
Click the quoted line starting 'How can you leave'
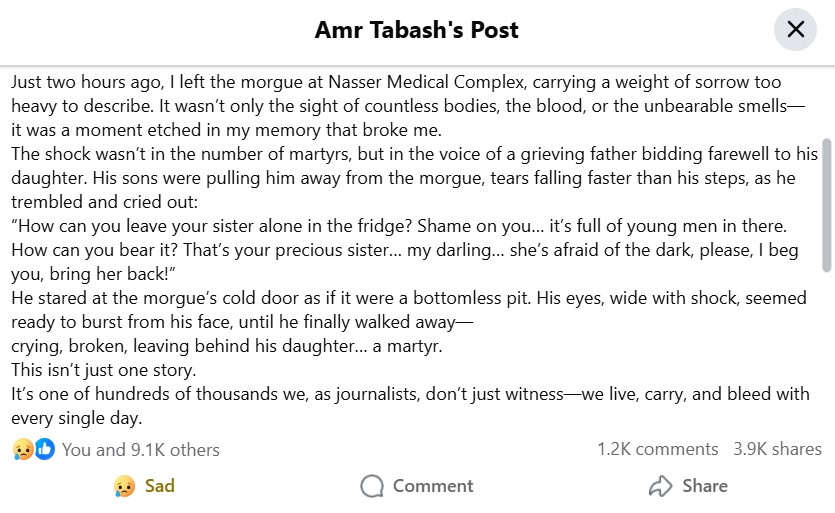tap(399, 226)
